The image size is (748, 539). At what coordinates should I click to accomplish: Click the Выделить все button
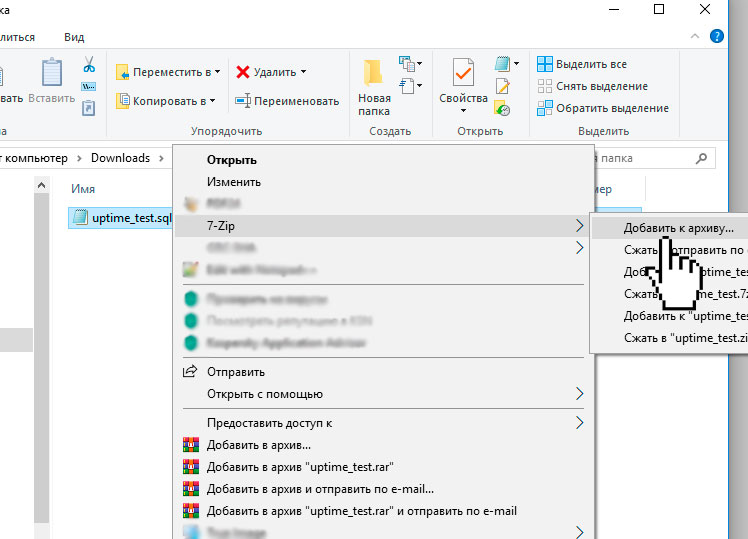tap(582, 64)
